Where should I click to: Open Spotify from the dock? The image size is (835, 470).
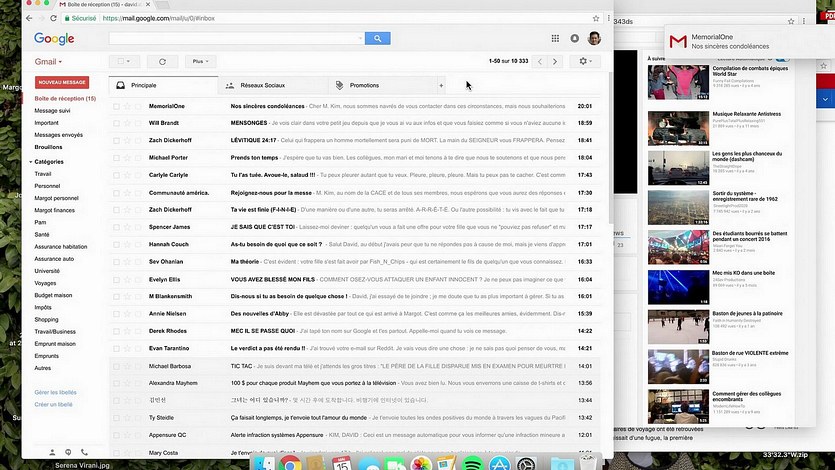pyautogui.click(x=473, y=464)
